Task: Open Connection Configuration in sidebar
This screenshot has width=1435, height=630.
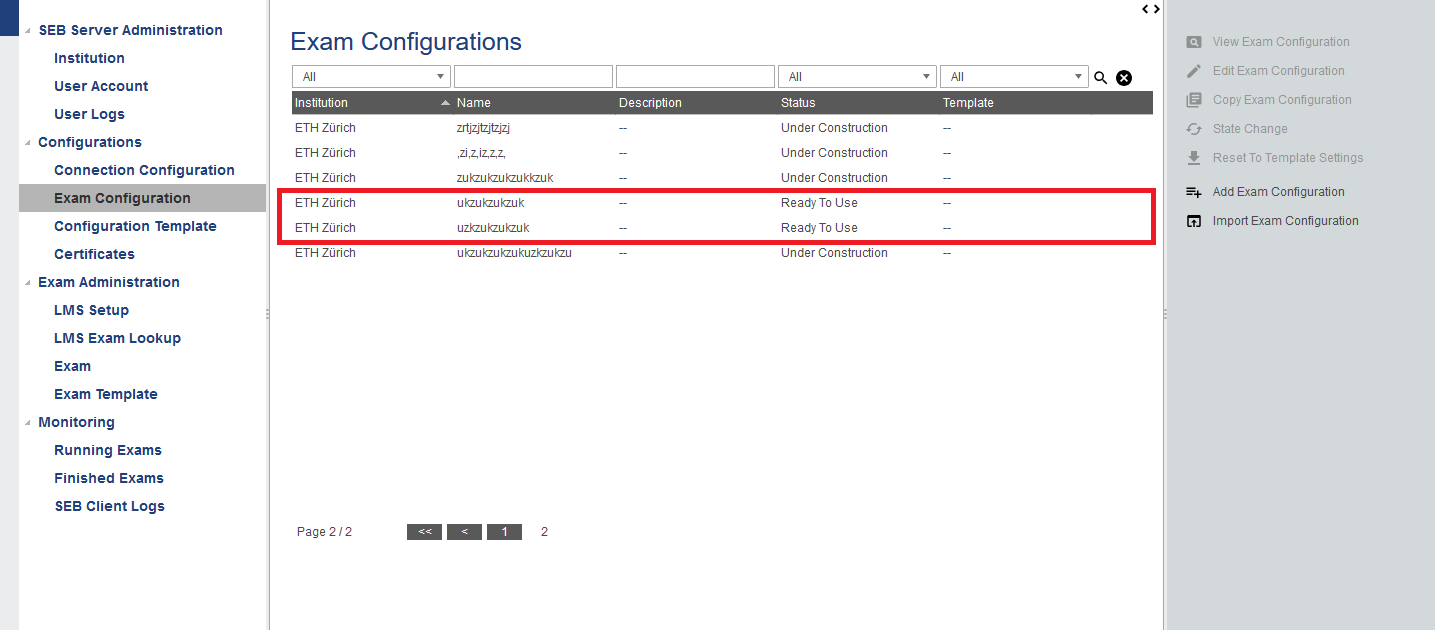Action: coord(144,170)
